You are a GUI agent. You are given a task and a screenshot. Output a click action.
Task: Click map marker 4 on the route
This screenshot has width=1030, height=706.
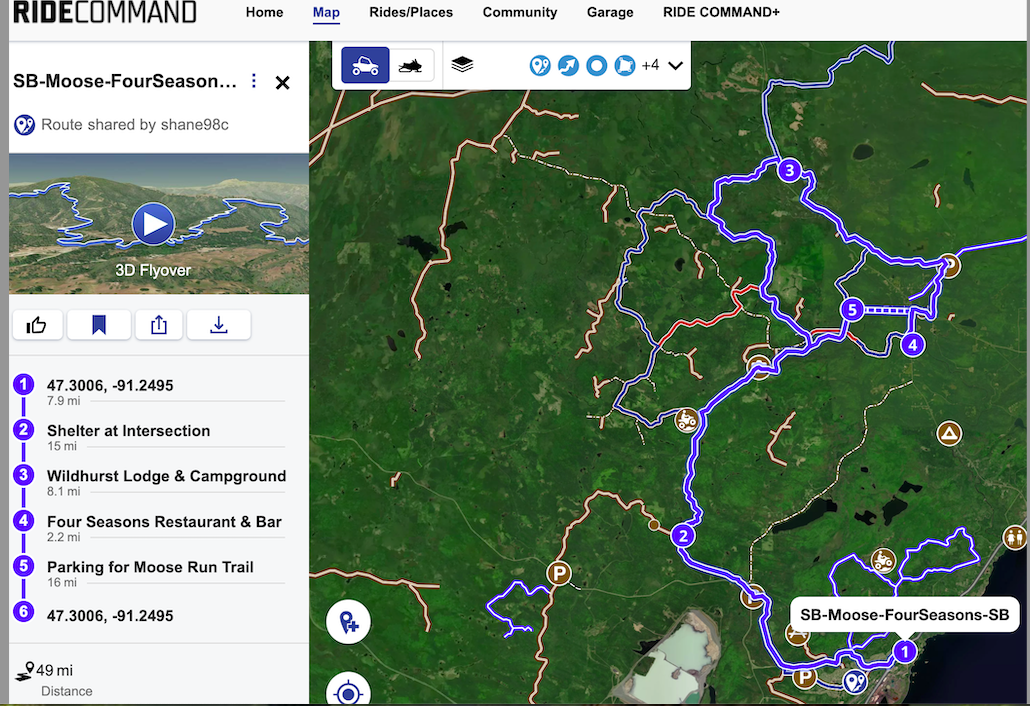pos(912,344)
